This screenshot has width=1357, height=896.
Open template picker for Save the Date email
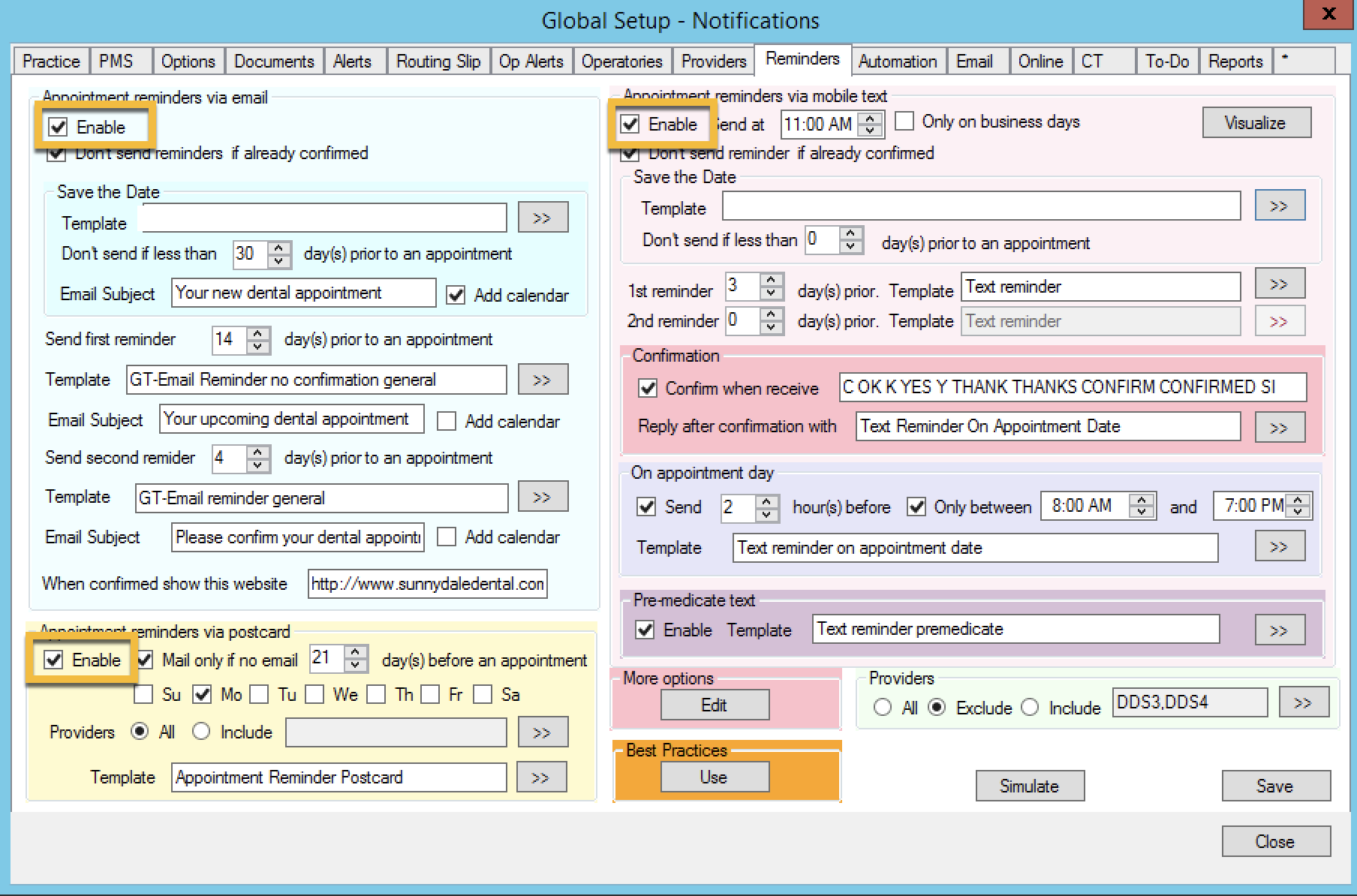542,218
